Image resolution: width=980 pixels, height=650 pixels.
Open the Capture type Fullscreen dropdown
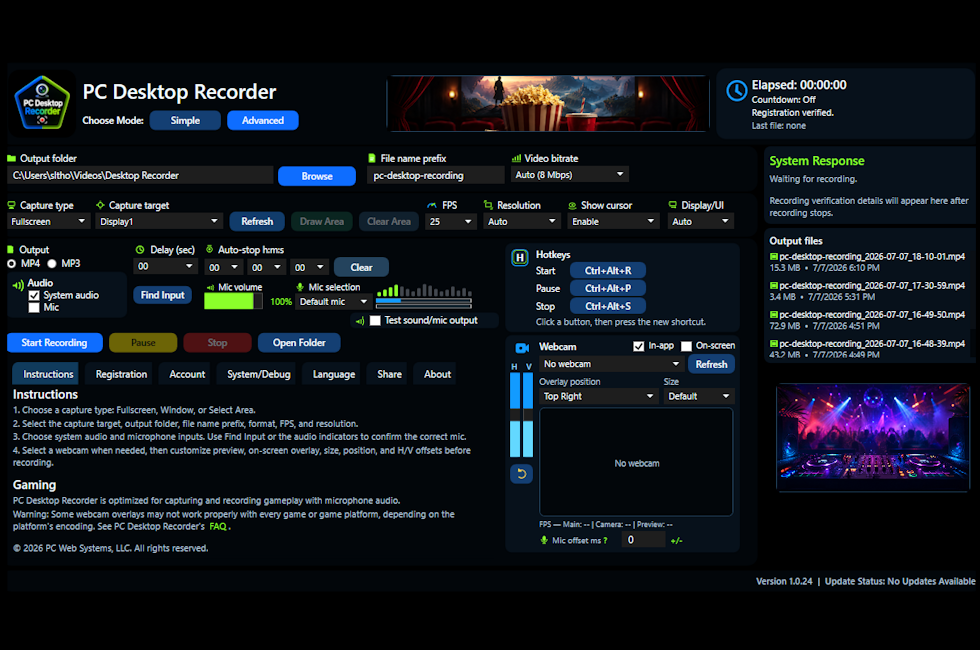tap(48, 222)
